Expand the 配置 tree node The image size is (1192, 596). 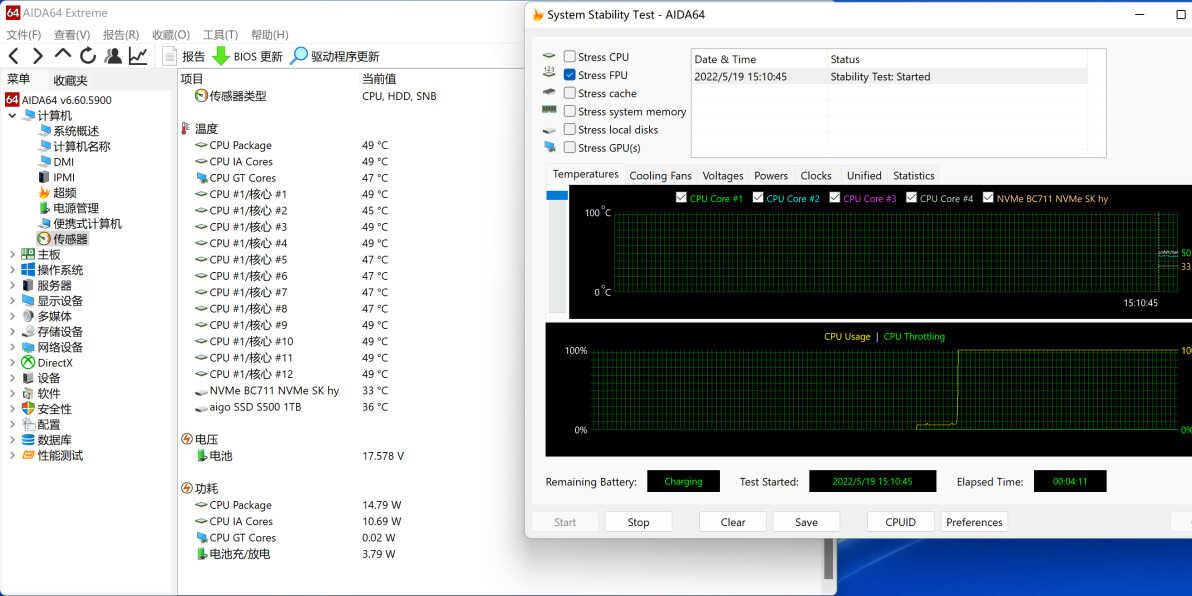(12, 424)
